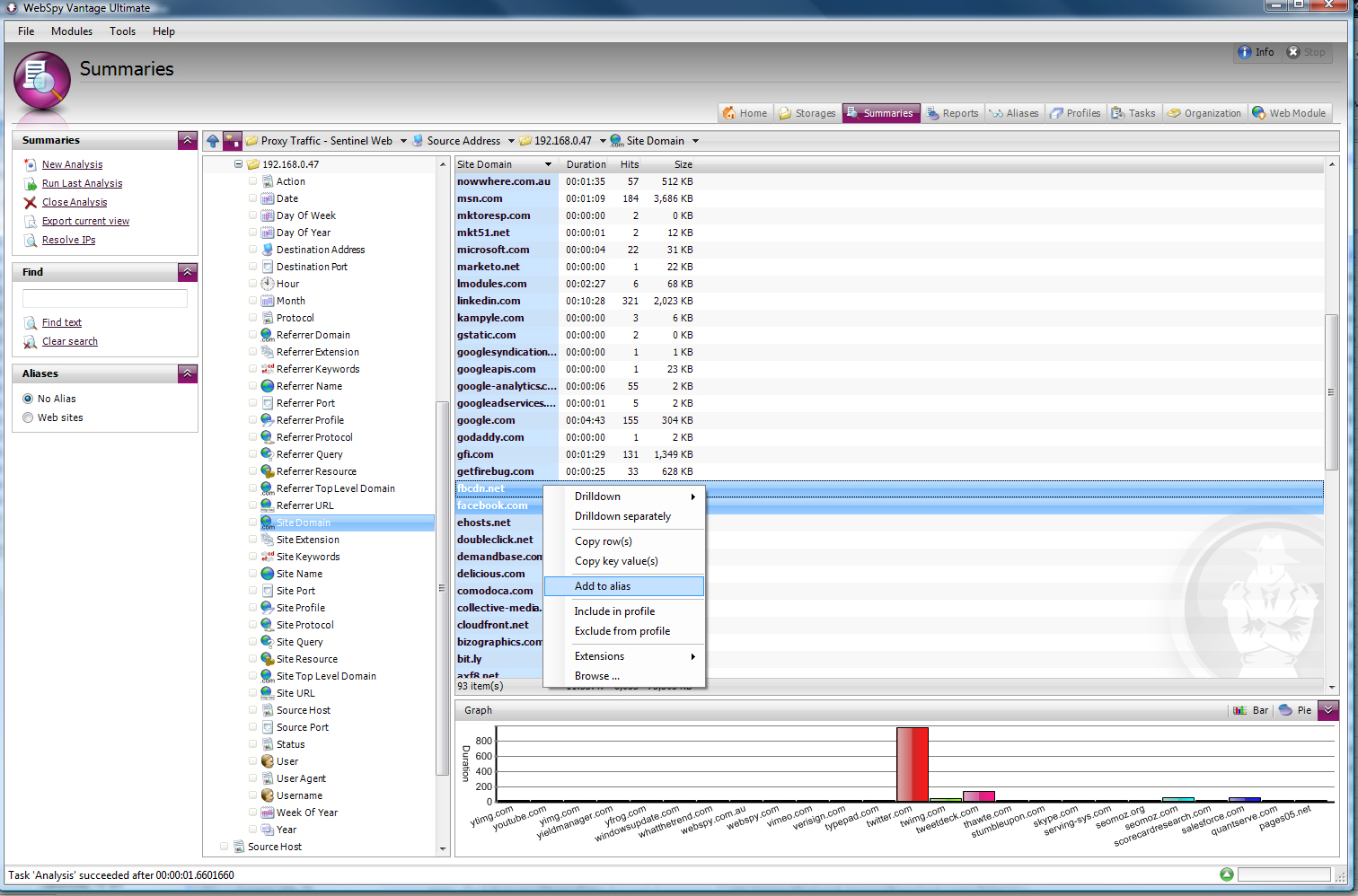Choose Copy row(s) in context menu

[624, 541]
